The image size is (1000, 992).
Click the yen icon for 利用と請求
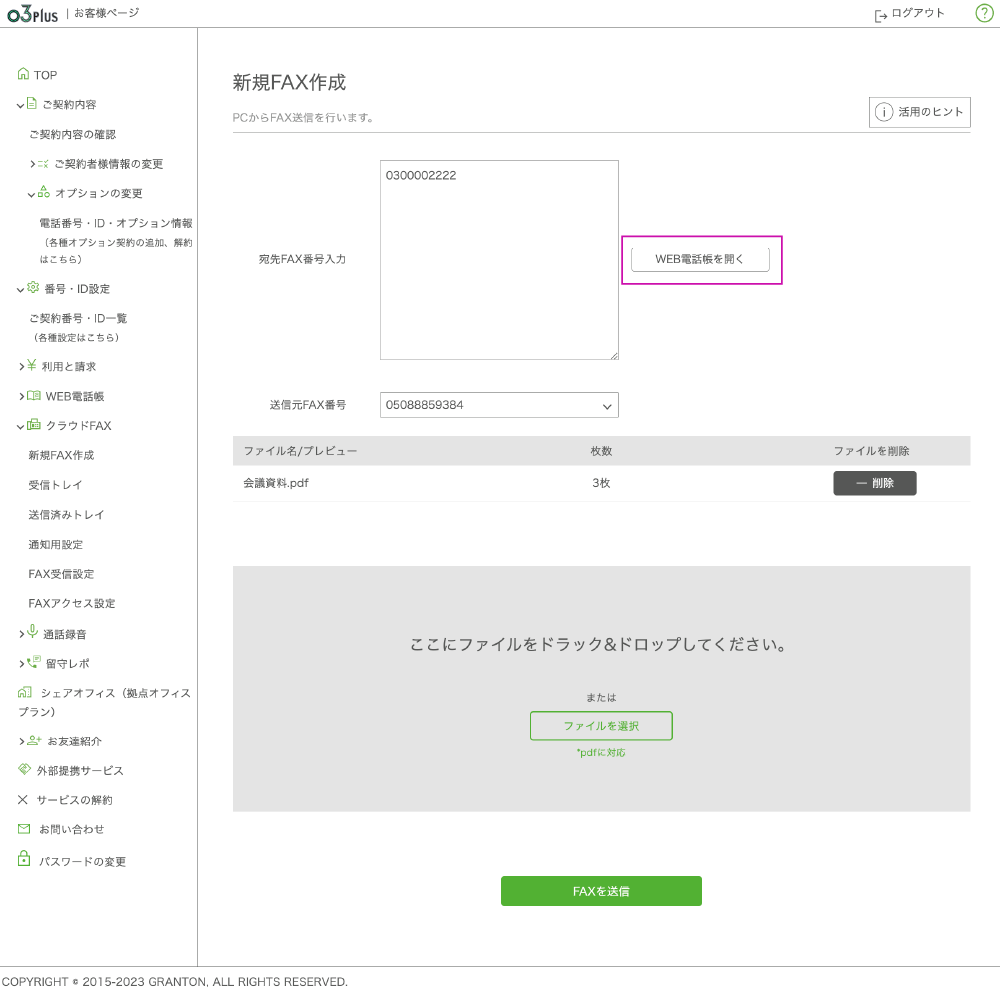point(32,365)
